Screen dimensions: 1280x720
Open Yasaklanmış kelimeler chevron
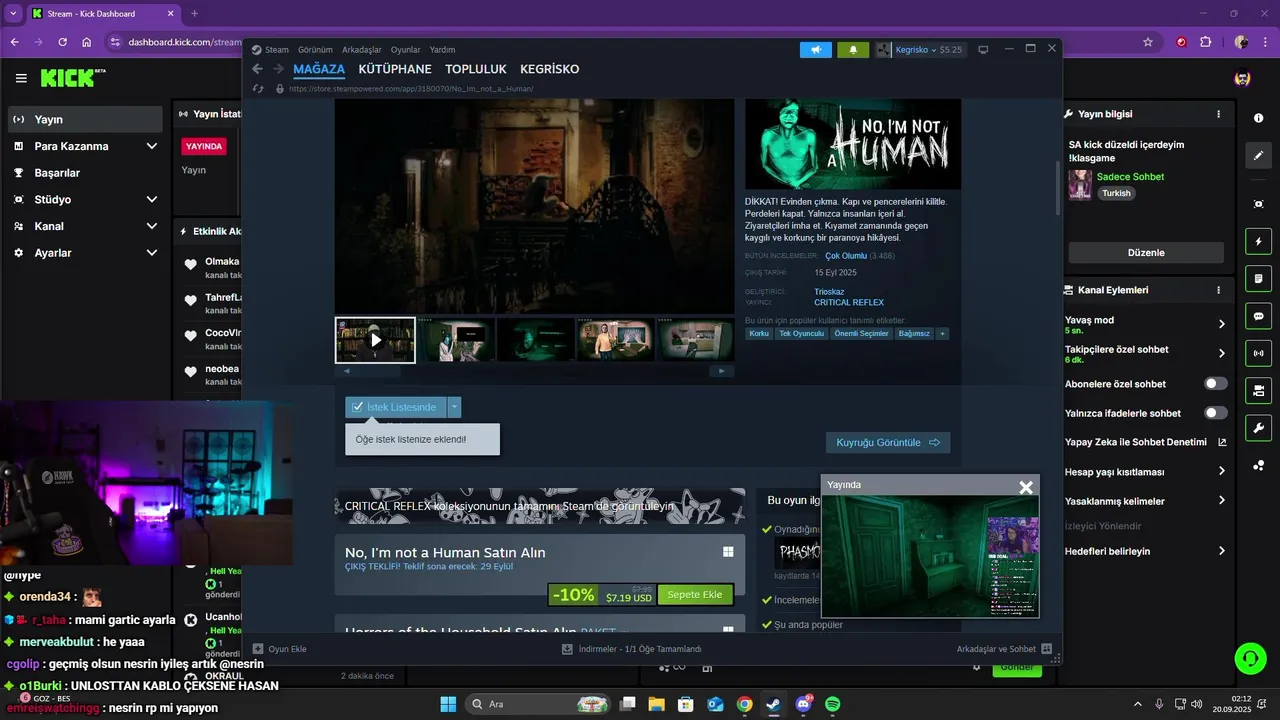tap(1222, 501)
